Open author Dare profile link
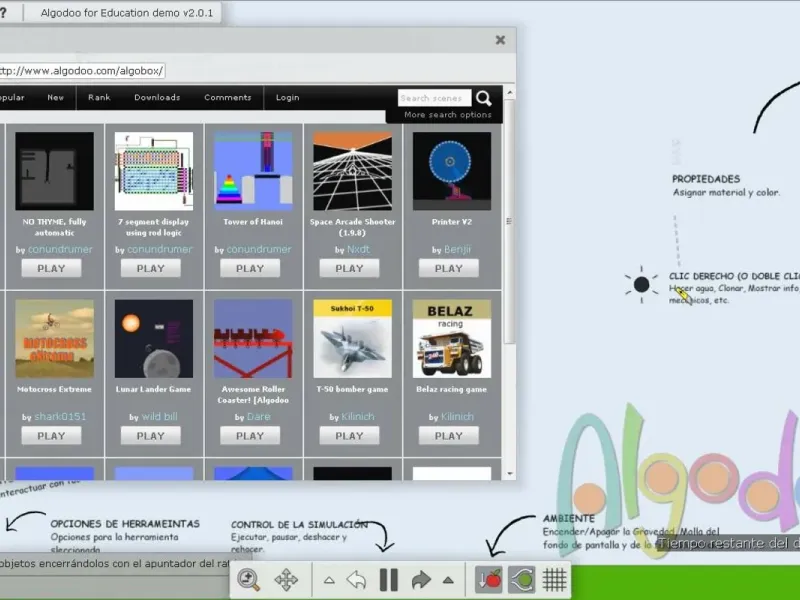This screenshot has height=600, width=800. coord(259,417)
